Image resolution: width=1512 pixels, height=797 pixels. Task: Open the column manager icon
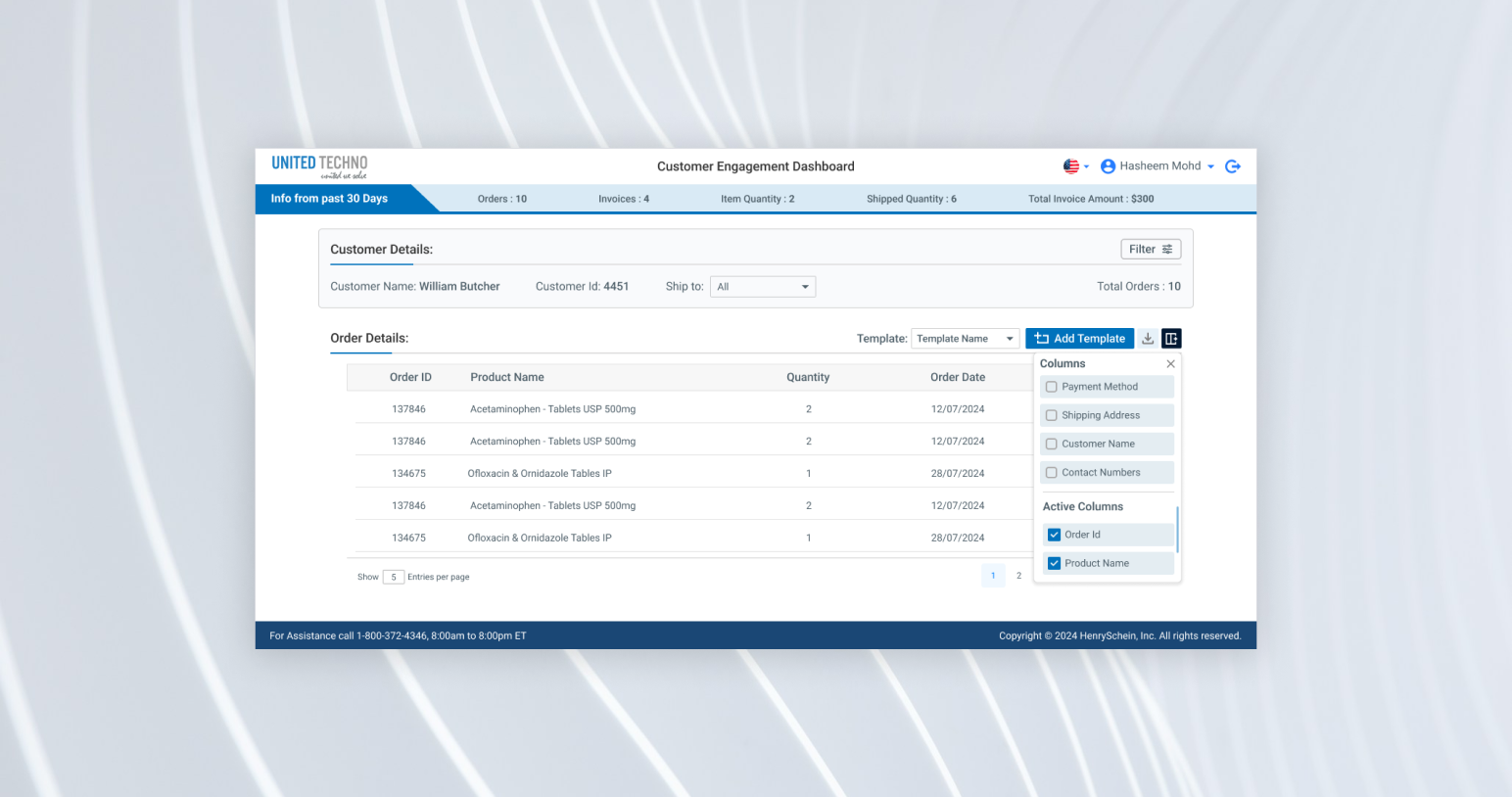click(x=1172, y=338)
